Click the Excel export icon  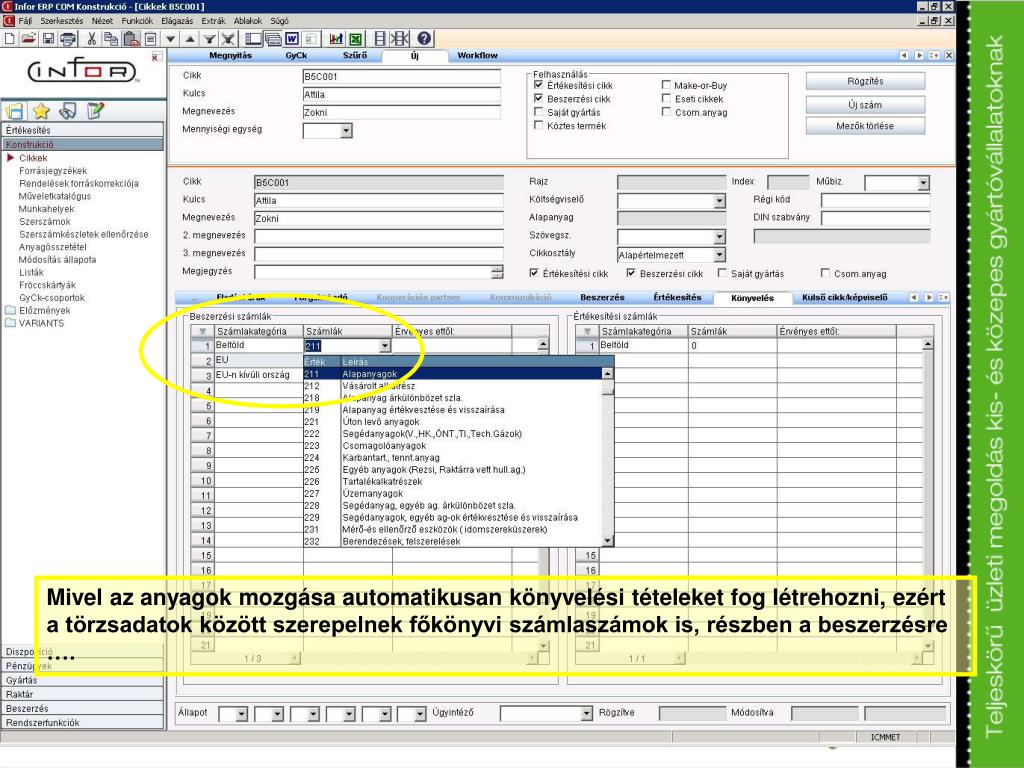[x=355, y=39]
